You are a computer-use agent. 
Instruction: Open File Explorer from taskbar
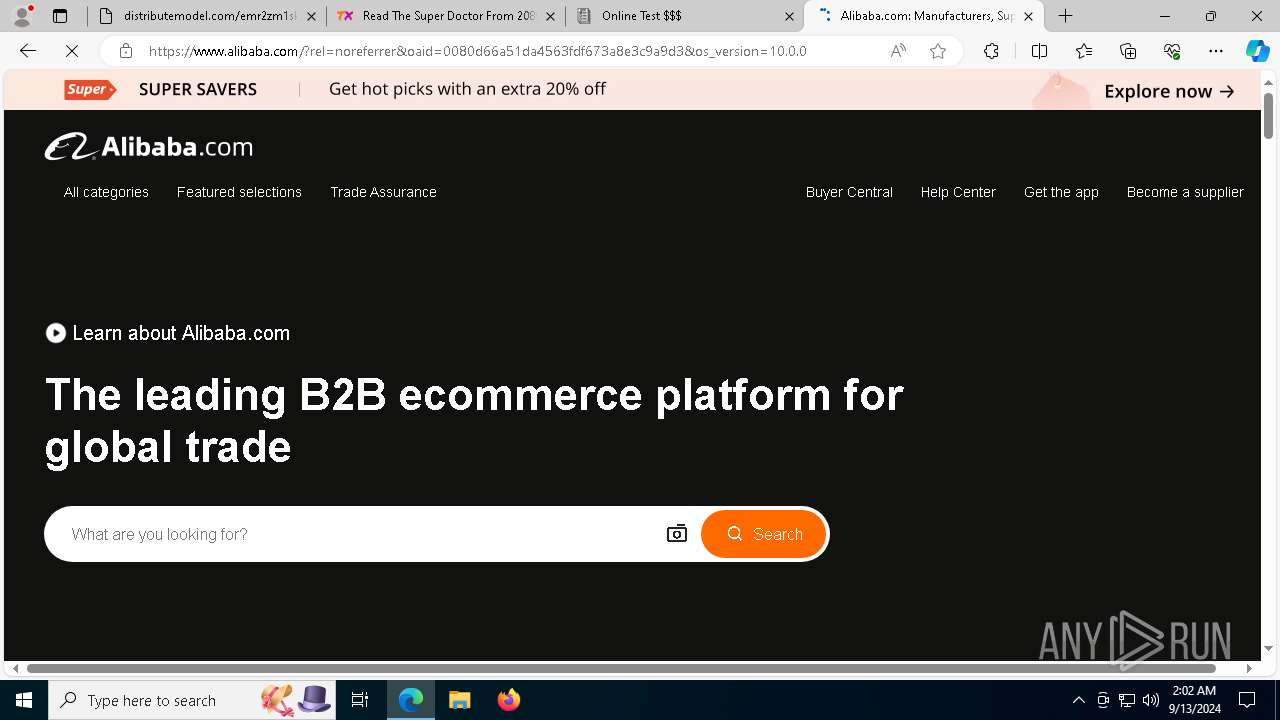pyautogui.click(x=460, y=700)
